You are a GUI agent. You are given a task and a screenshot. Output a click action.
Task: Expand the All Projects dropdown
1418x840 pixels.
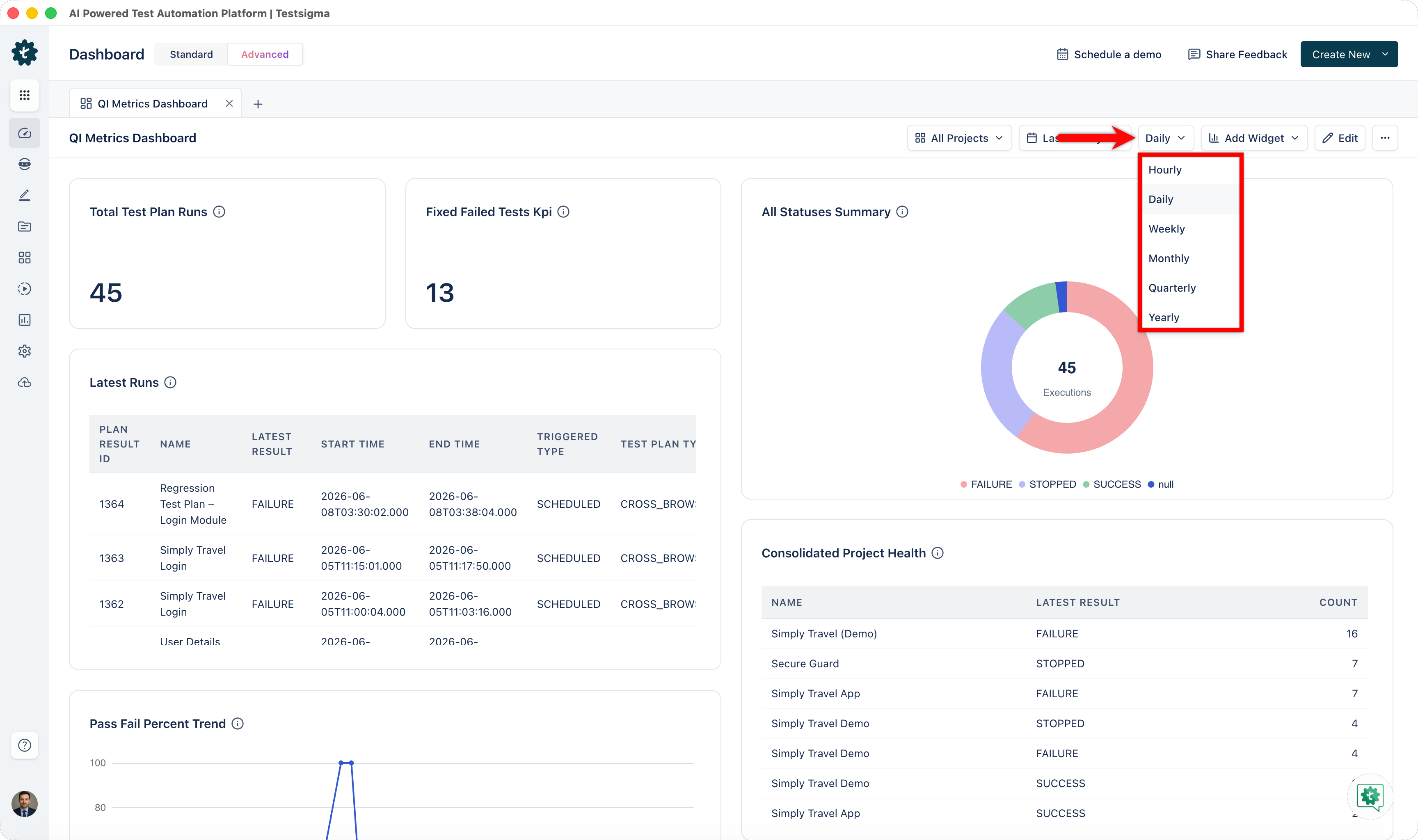click(x=959, y=138)
